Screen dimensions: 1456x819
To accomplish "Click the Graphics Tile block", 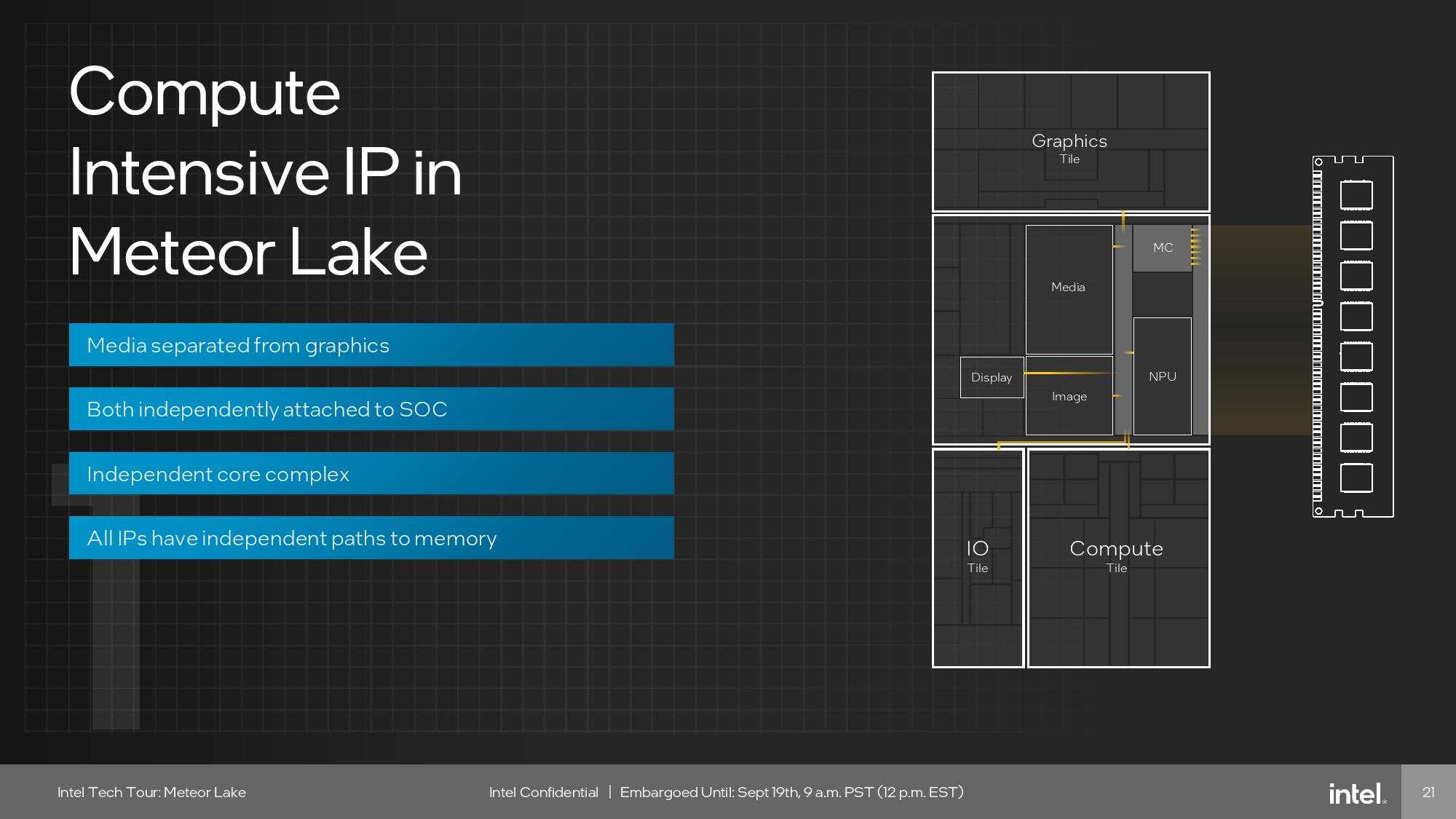I will coord(1070,143).
